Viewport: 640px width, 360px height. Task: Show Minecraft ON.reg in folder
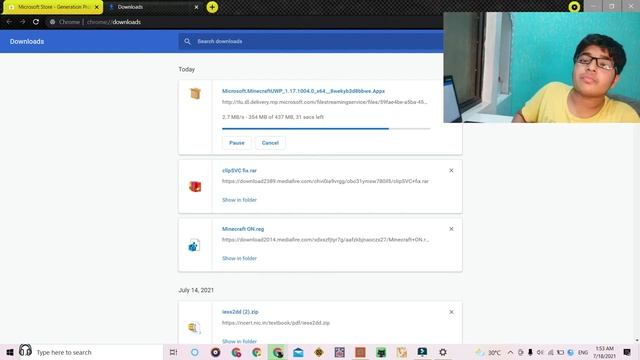239,258
